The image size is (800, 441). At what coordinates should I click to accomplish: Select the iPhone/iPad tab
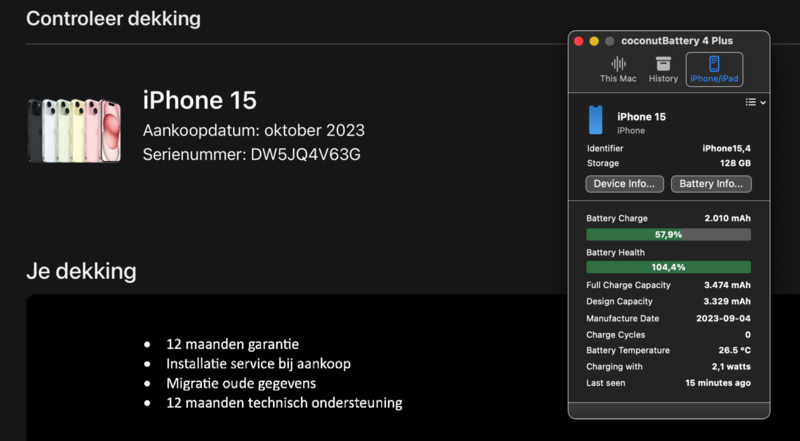click(714, 69)
